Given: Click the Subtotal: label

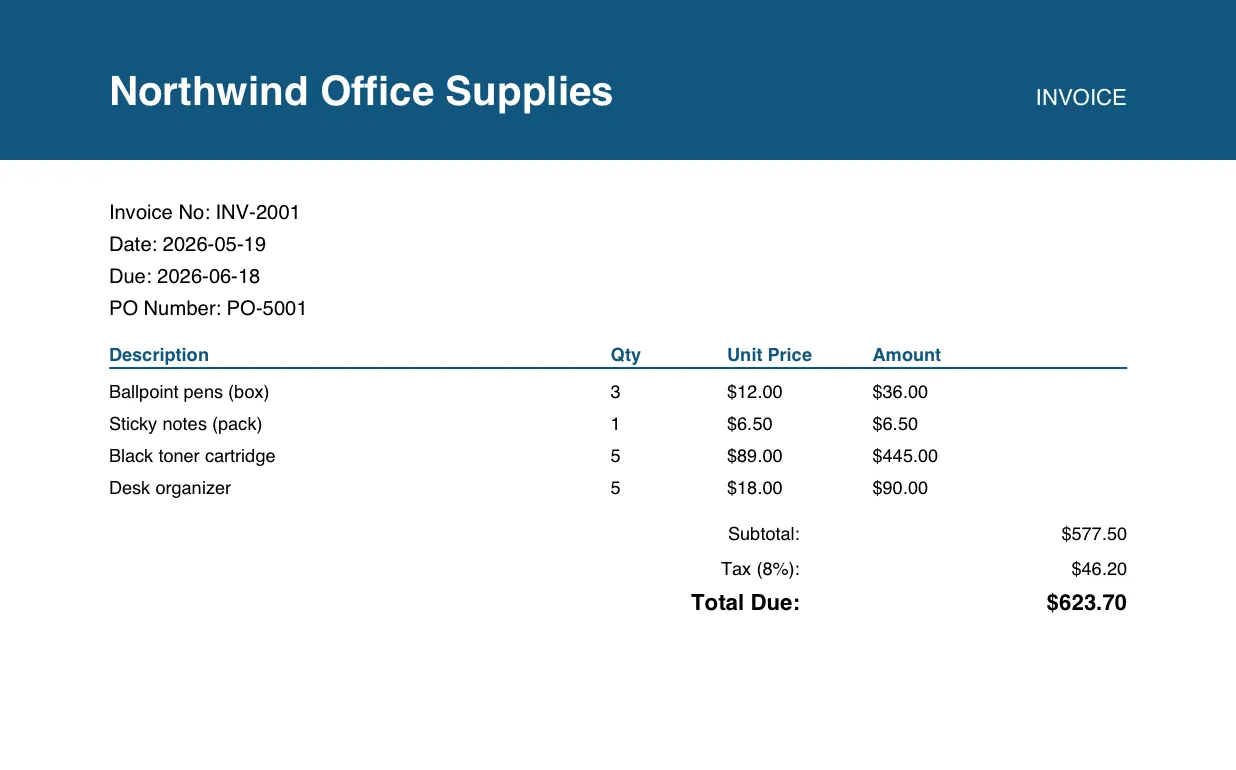Looking at the screenshot, I should [x=764, y=534].
